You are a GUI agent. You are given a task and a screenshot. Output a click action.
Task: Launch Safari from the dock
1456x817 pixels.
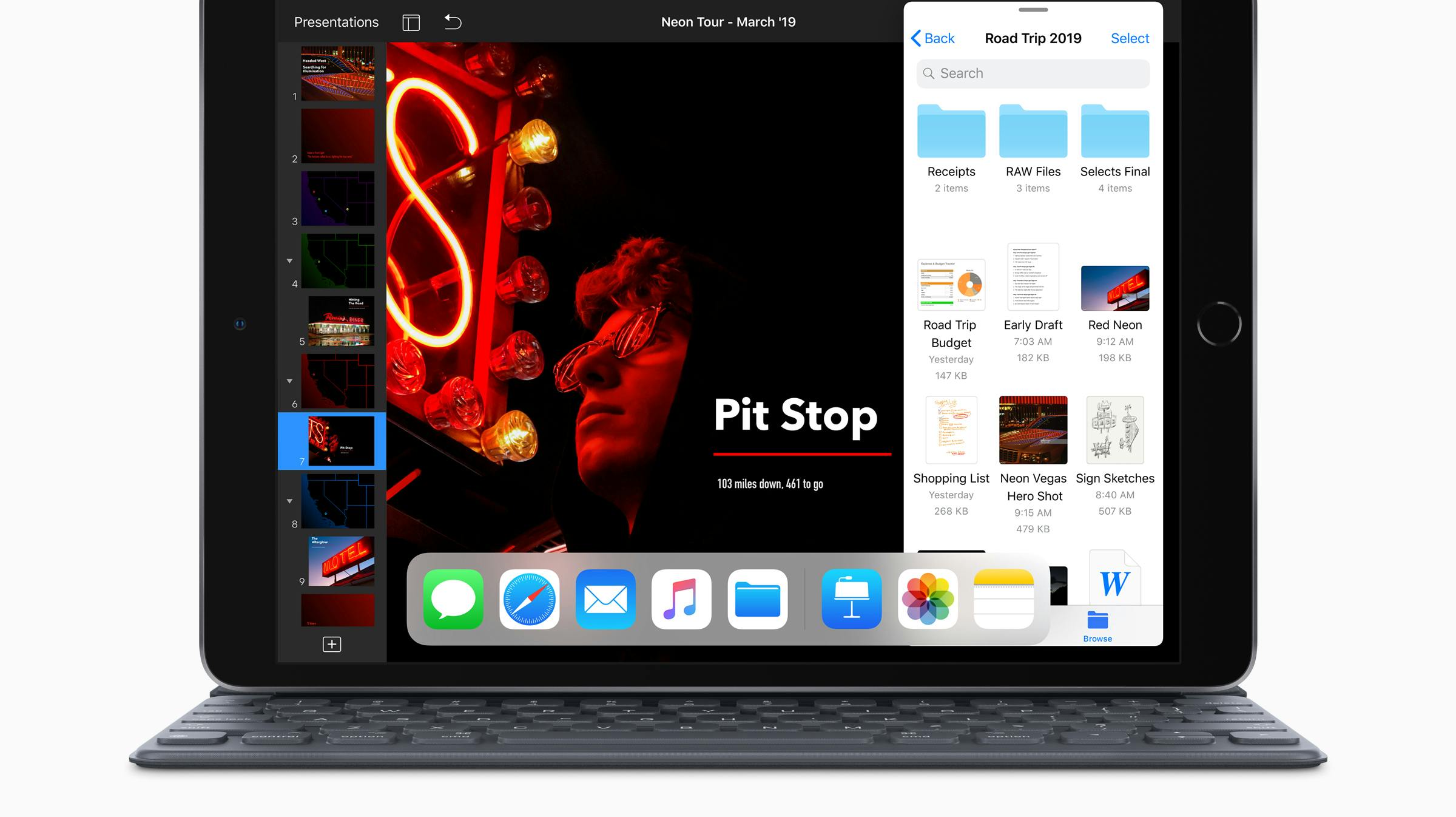pos(529,599)
